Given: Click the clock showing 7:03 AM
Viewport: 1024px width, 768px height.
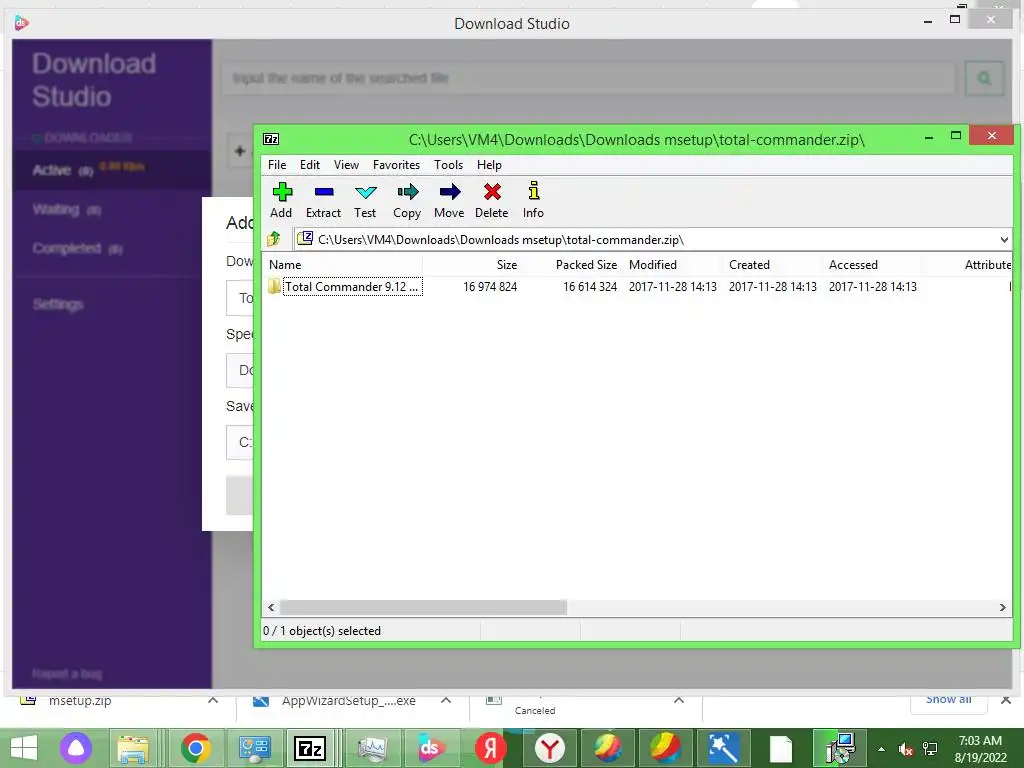Looking at the screenshot, I should point(980,749).
